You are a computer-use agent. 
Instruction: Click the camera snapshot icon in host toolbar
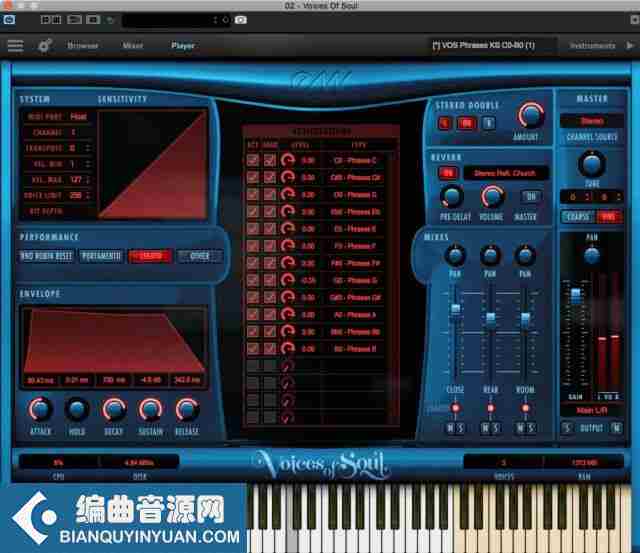coord(241,20)
